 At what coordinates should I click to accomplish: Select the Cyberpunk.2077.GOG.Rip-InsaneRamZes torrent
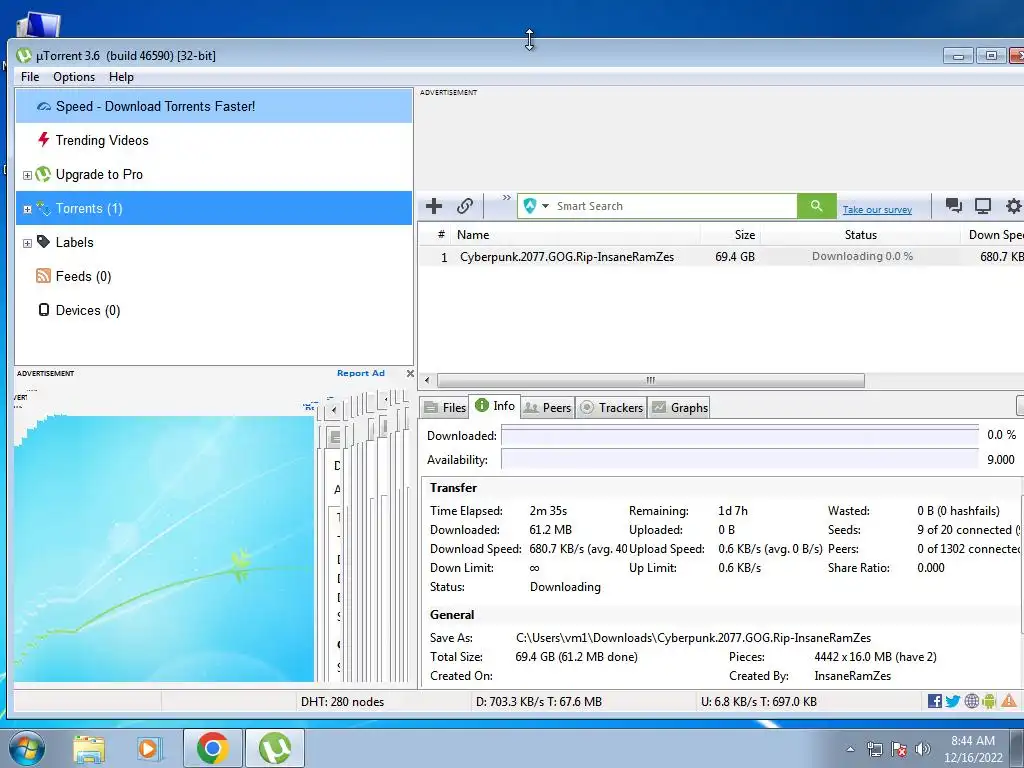567,257
